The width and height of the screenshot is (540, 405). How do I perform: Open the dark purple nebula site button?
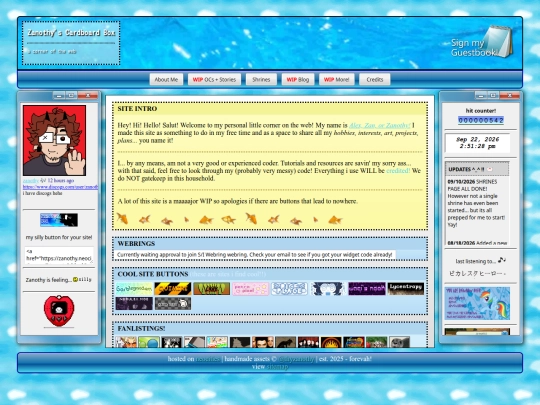(x=134, y=303)
